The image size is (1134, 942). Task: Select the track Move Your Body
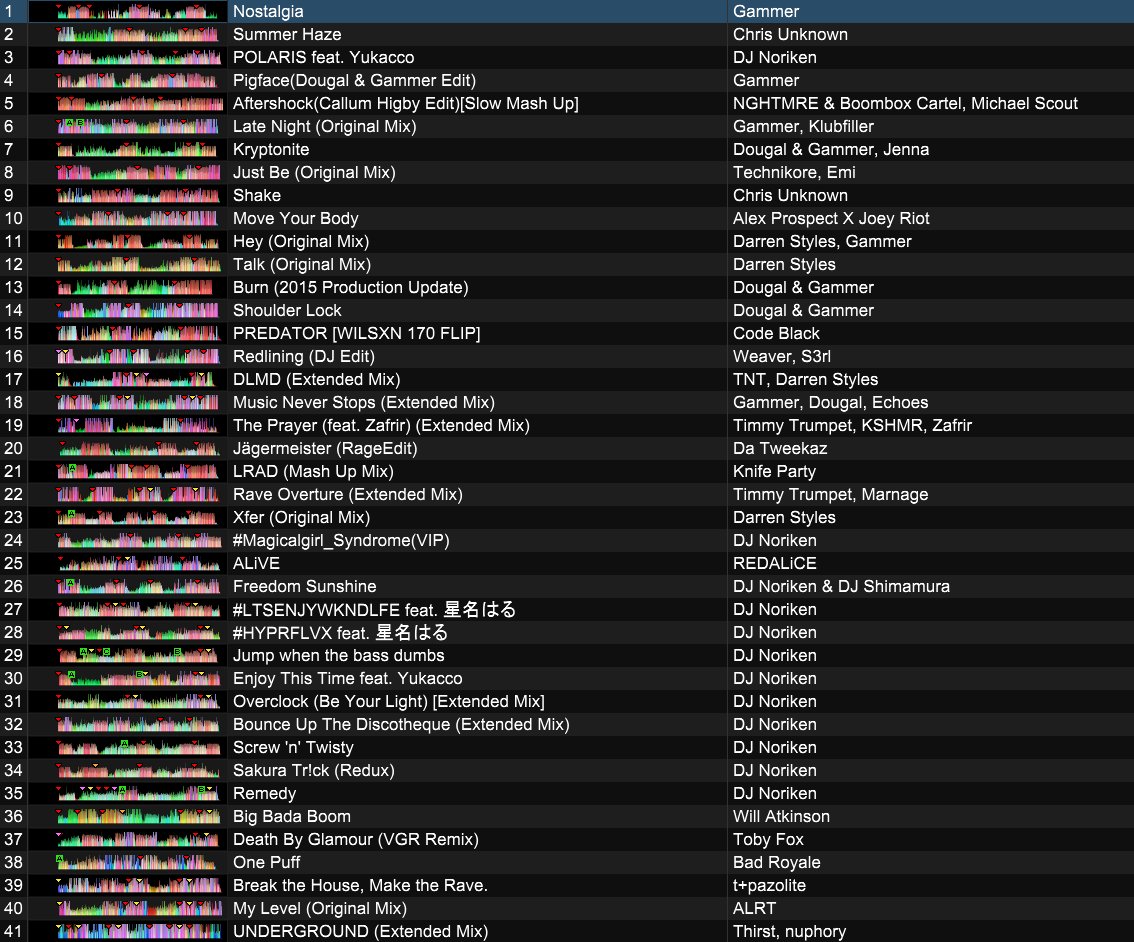[296, 218]
